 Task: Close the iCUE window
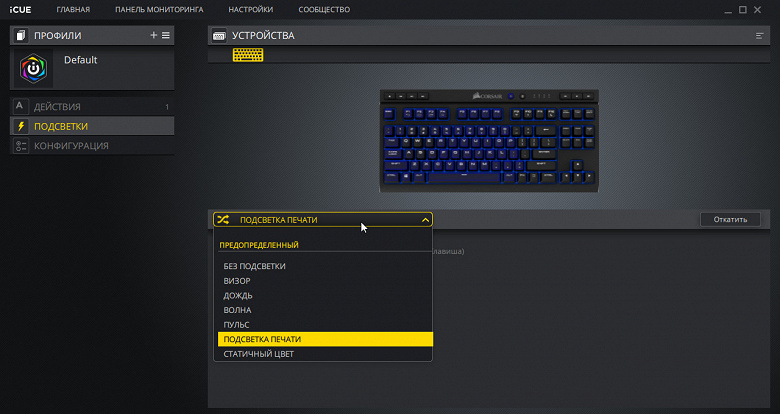[x=757, y=9]
